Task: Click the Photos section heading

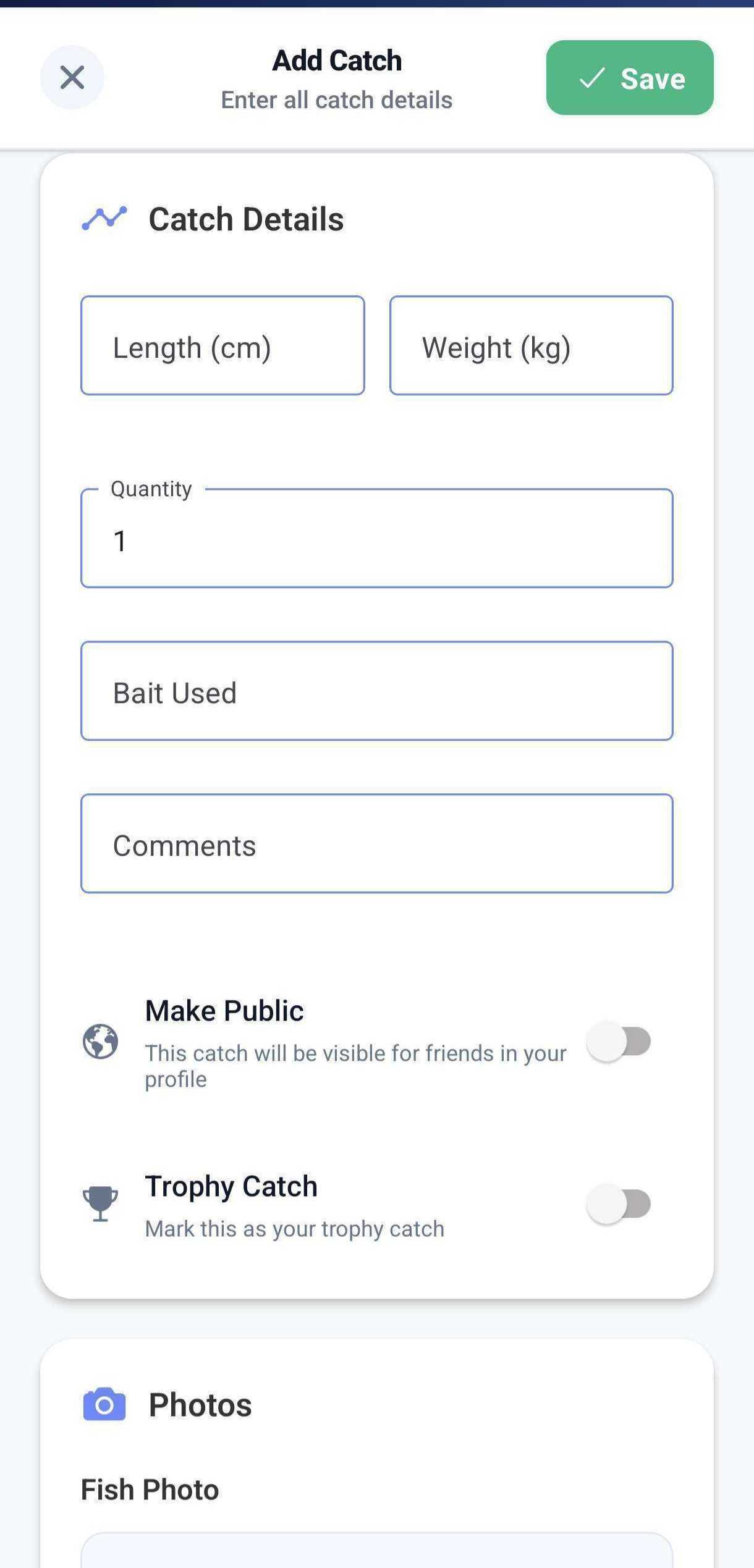Action: tap(199, 1405)
